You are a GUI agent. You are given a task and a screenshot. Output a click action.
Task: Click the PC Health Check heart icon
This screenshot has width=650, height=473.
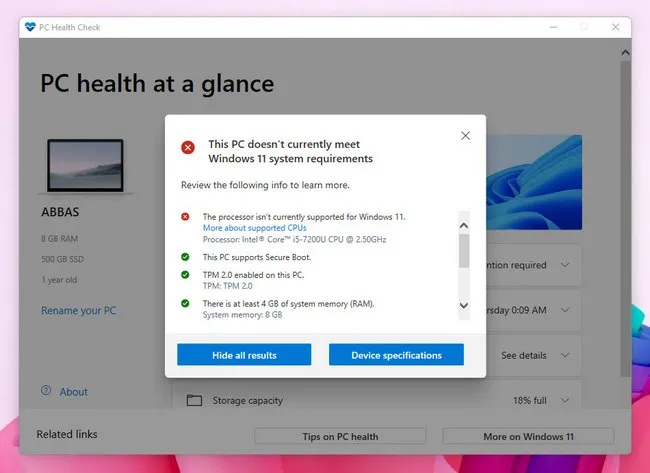point(30,26)
